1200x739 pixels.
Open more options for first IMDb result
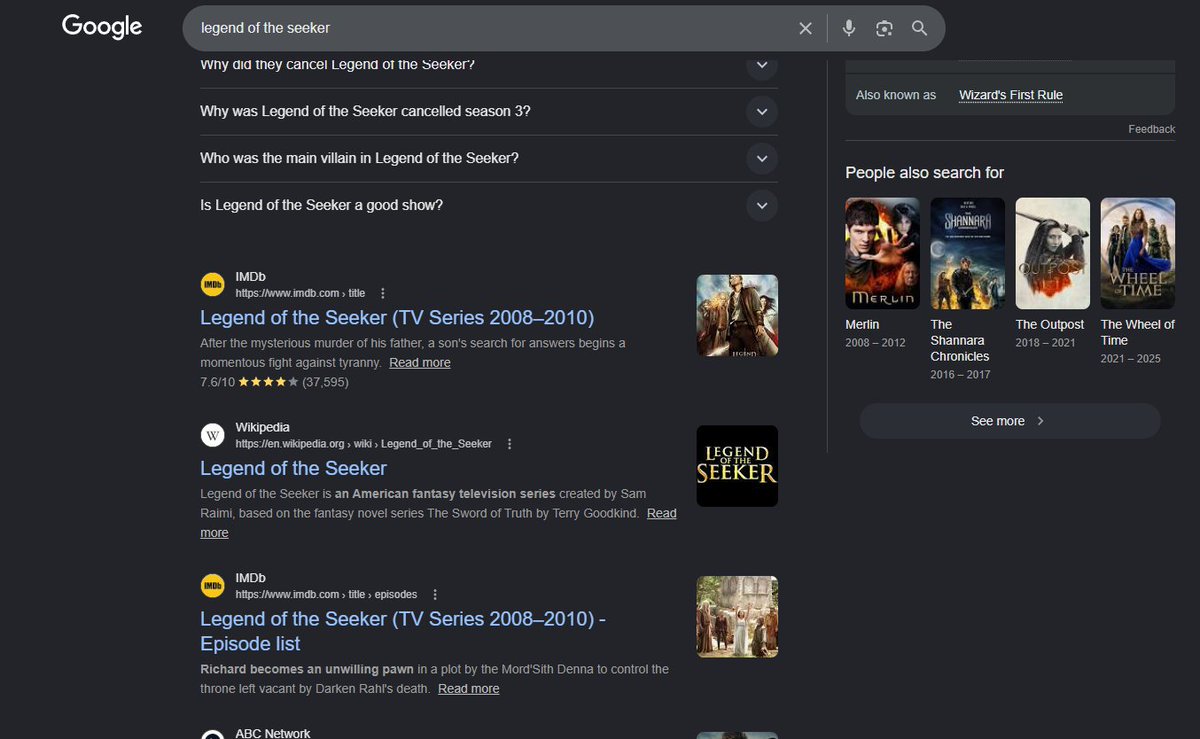tap(383, 293)
